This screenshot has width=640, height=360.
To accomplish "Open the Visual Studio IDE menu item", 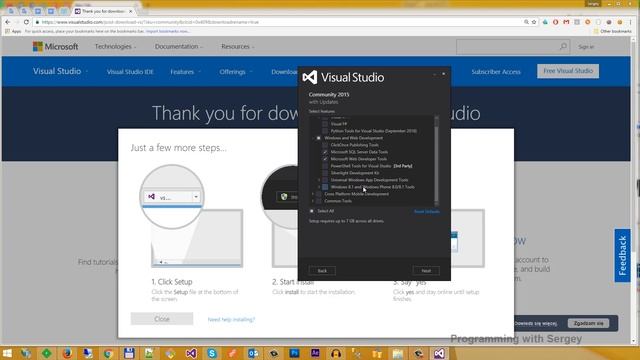I will [x=130, y=72].
